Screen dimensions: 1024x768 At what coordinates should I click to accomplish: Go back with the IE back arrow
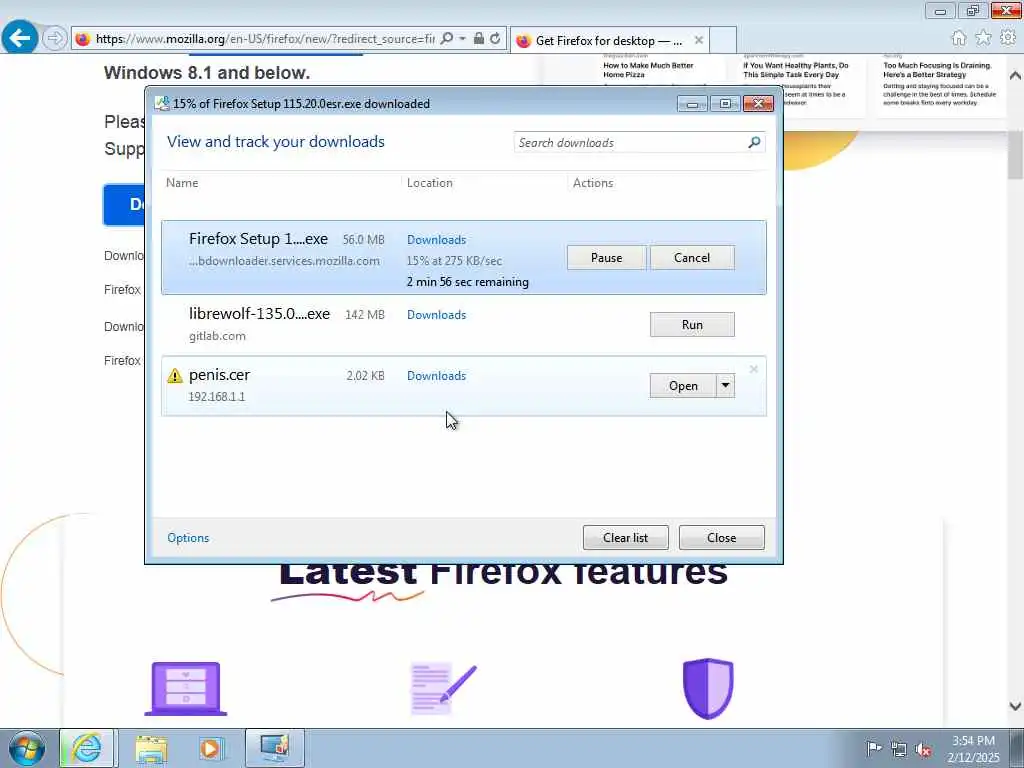[x=20, y=38]
